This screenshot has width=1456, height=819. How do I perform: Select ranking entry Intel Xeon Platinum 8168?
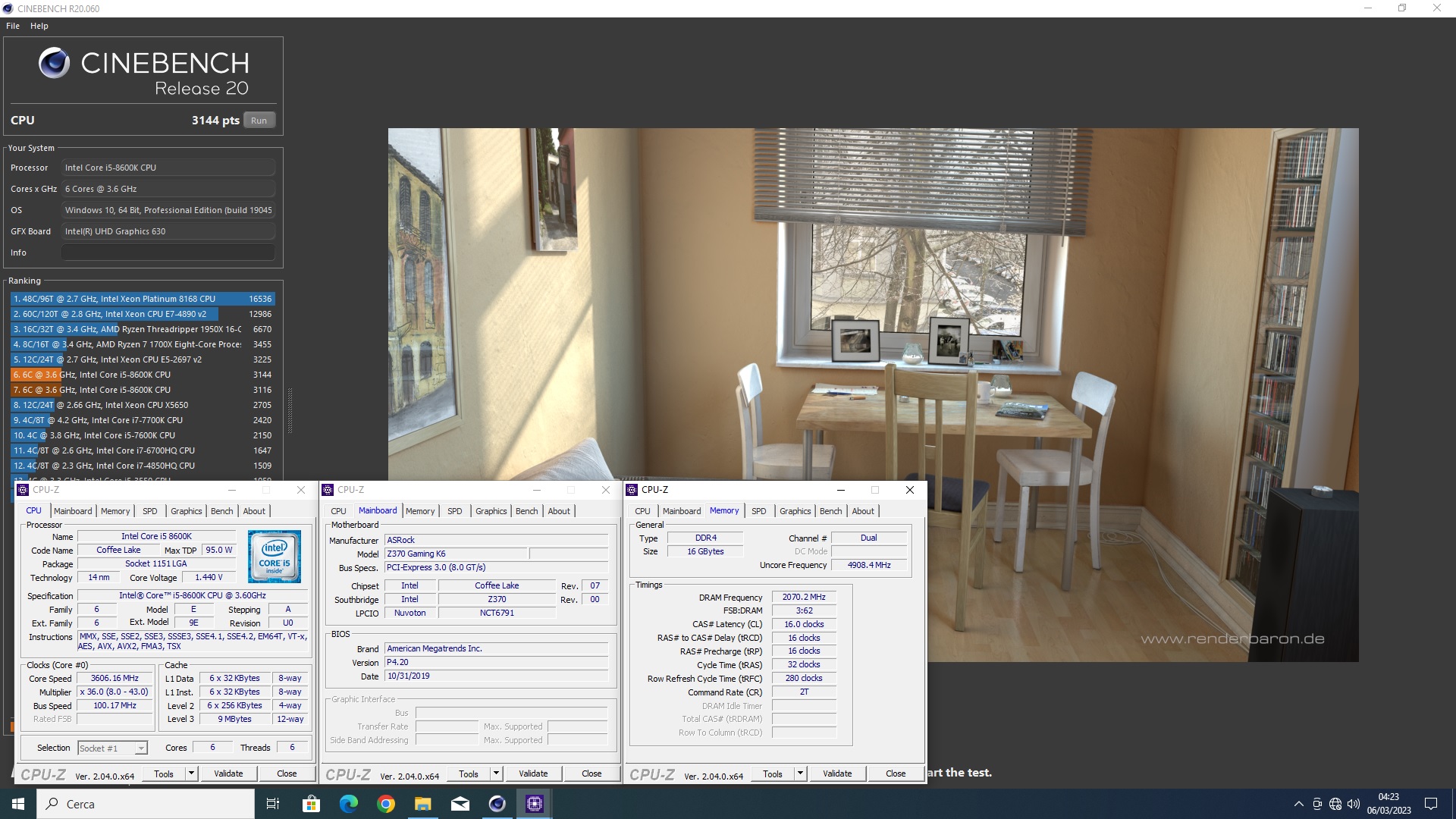(x=142, y=299)
